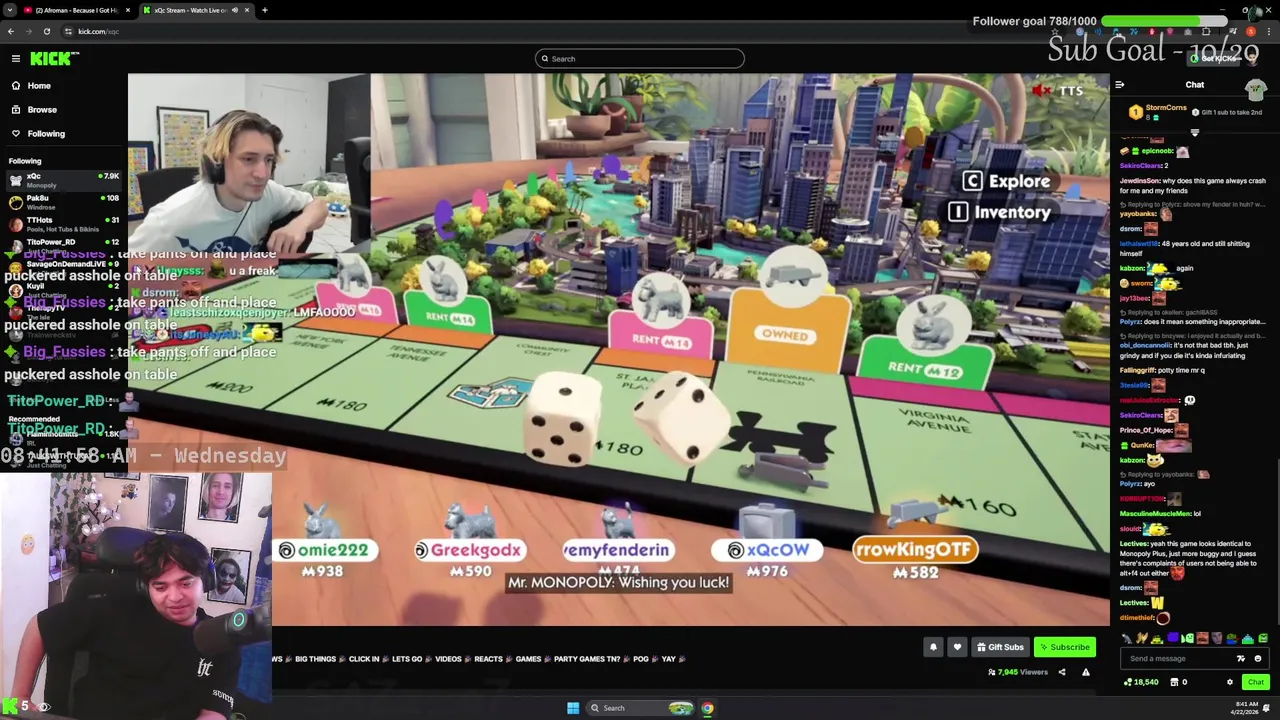Open Browse in Kick sidebar
Image resolution: width=1280 pixels, height=720 pixels.
(x=42, y=110)
